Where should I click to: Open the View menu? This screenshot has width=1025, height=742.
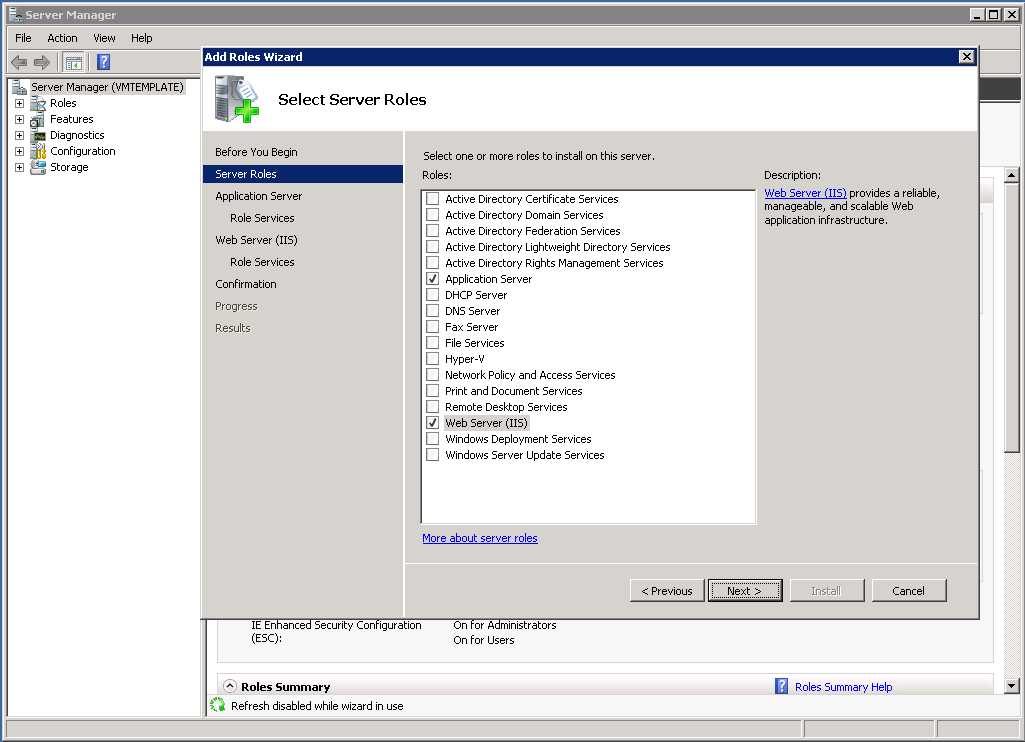(105, 38)
